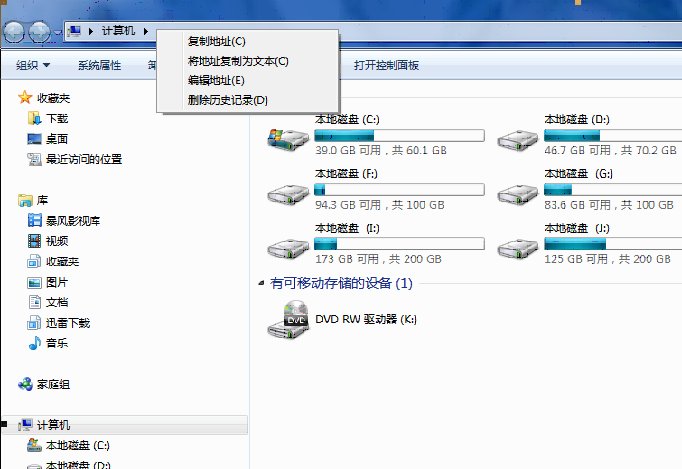
Task: Click the text 125 GB 可用，共 200 GB
Action: click(608, 259)
